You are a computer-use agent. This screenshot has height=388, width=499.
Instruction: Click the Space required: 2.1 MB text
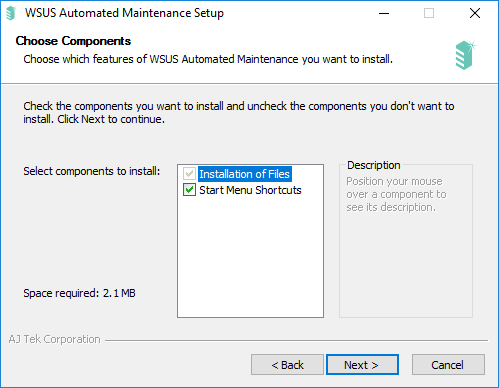coord(79,293)
